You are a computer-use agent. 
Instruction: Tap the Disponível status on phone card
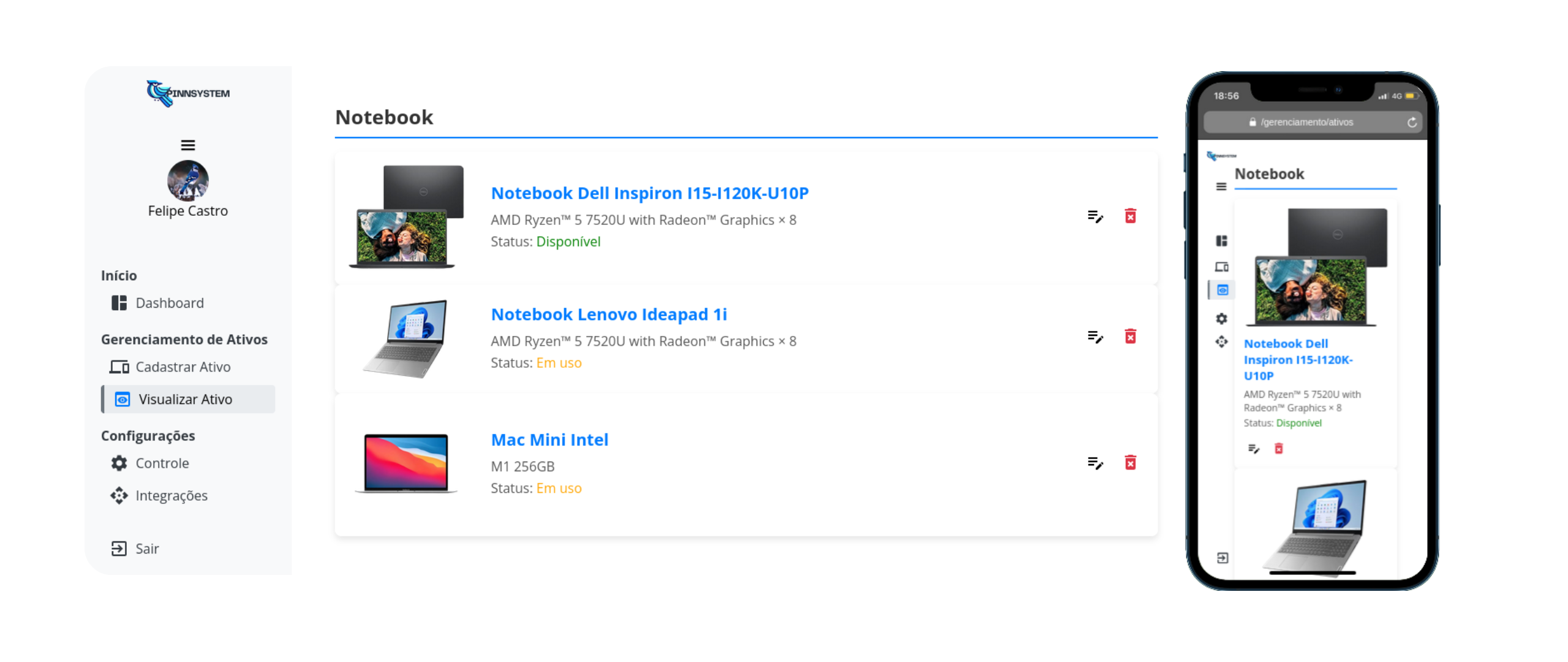(1298, 423)
